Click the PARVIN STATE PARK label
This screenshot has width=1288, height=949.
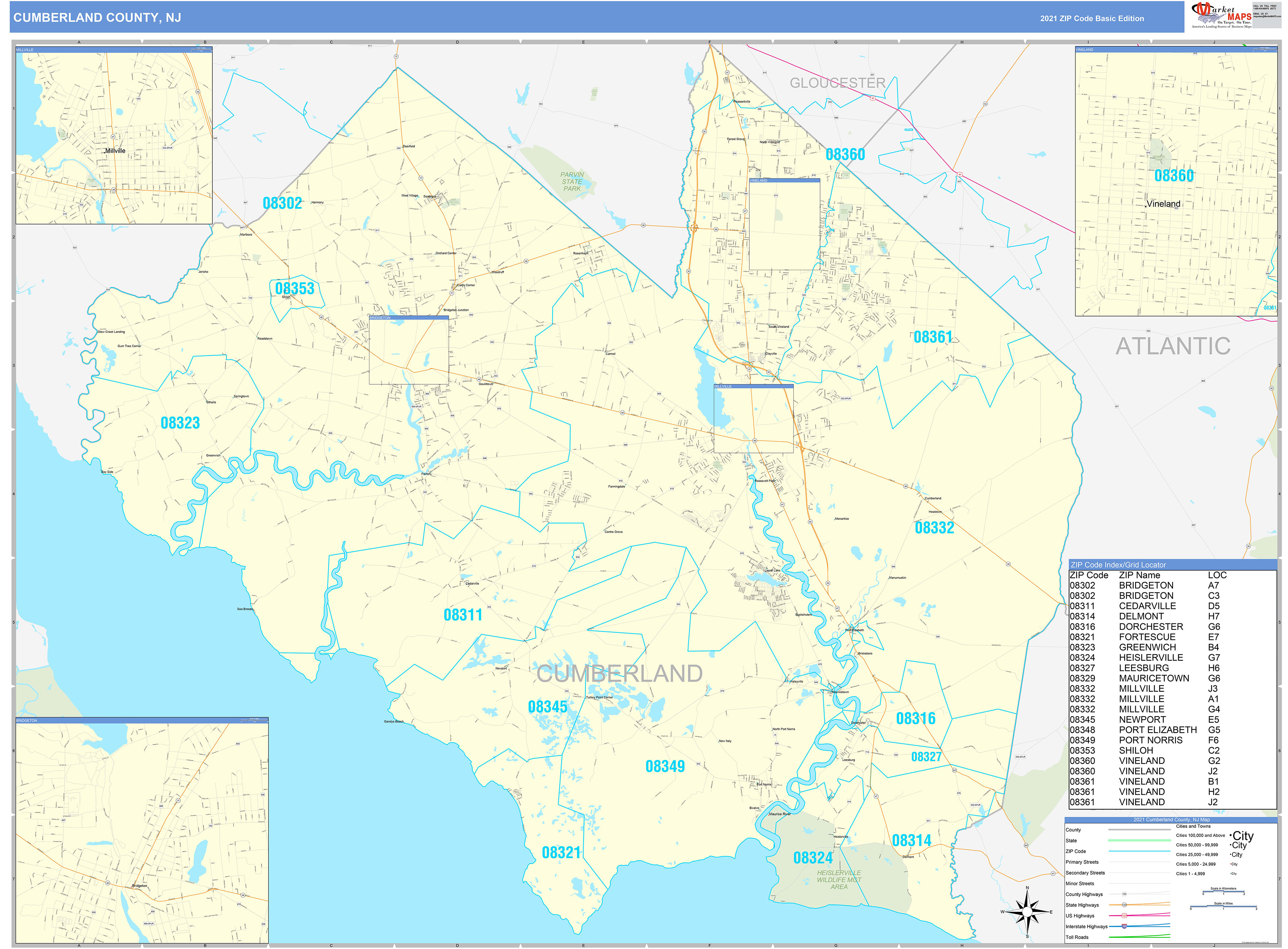click(x=572, y=181)
